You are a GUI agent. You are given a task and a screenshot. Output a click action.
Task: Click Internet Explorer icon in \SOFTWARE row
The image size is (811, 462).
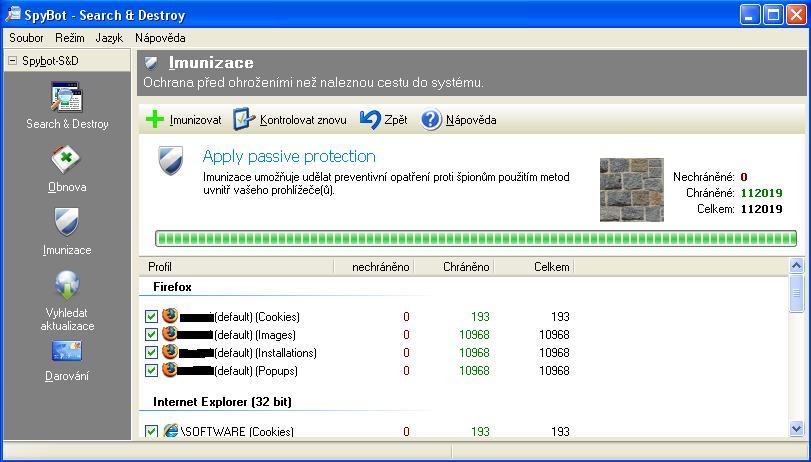coord(170,430)
